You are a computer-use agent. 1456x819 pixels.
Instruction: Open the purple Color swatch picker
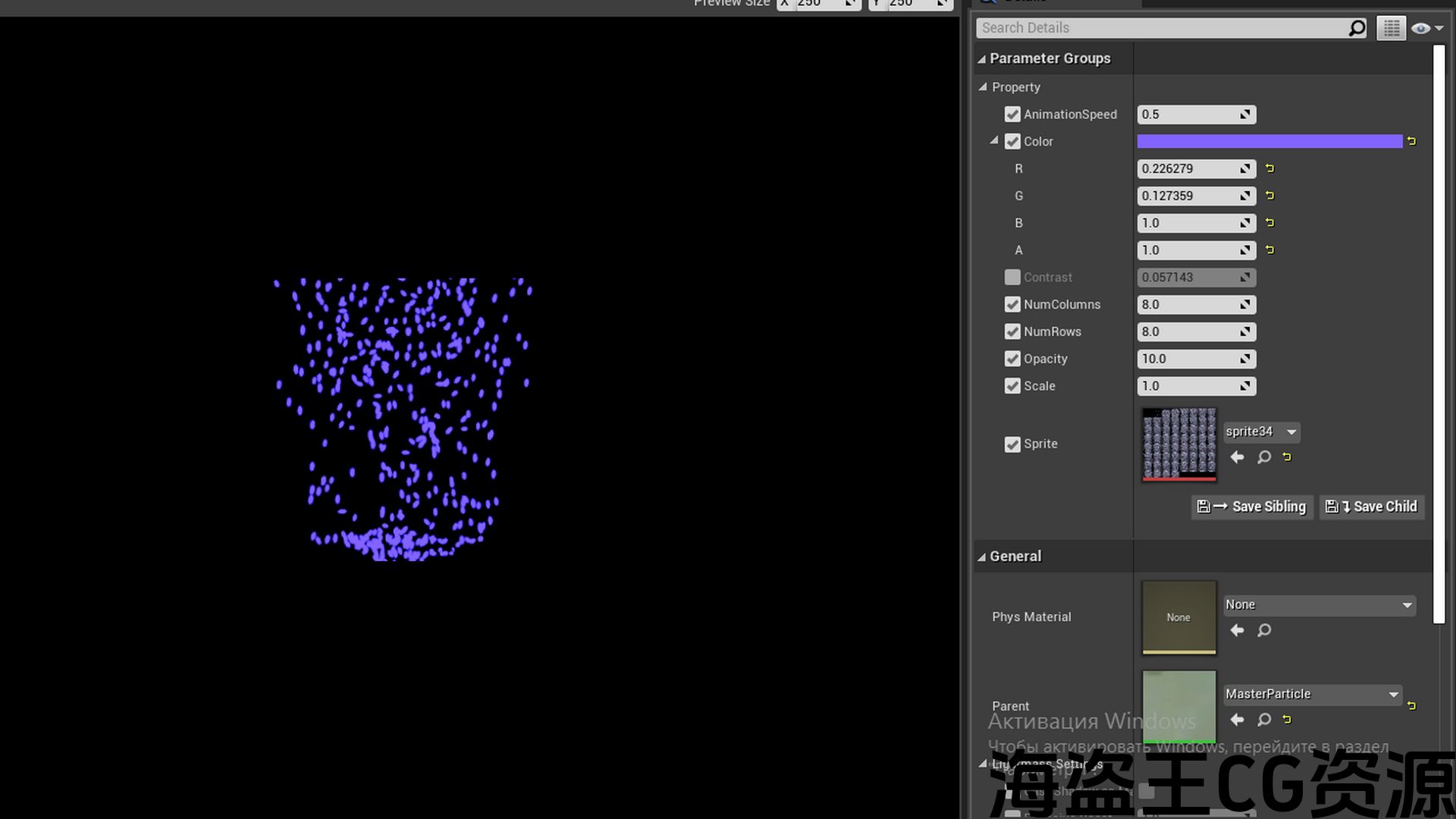pos(1269,141)
